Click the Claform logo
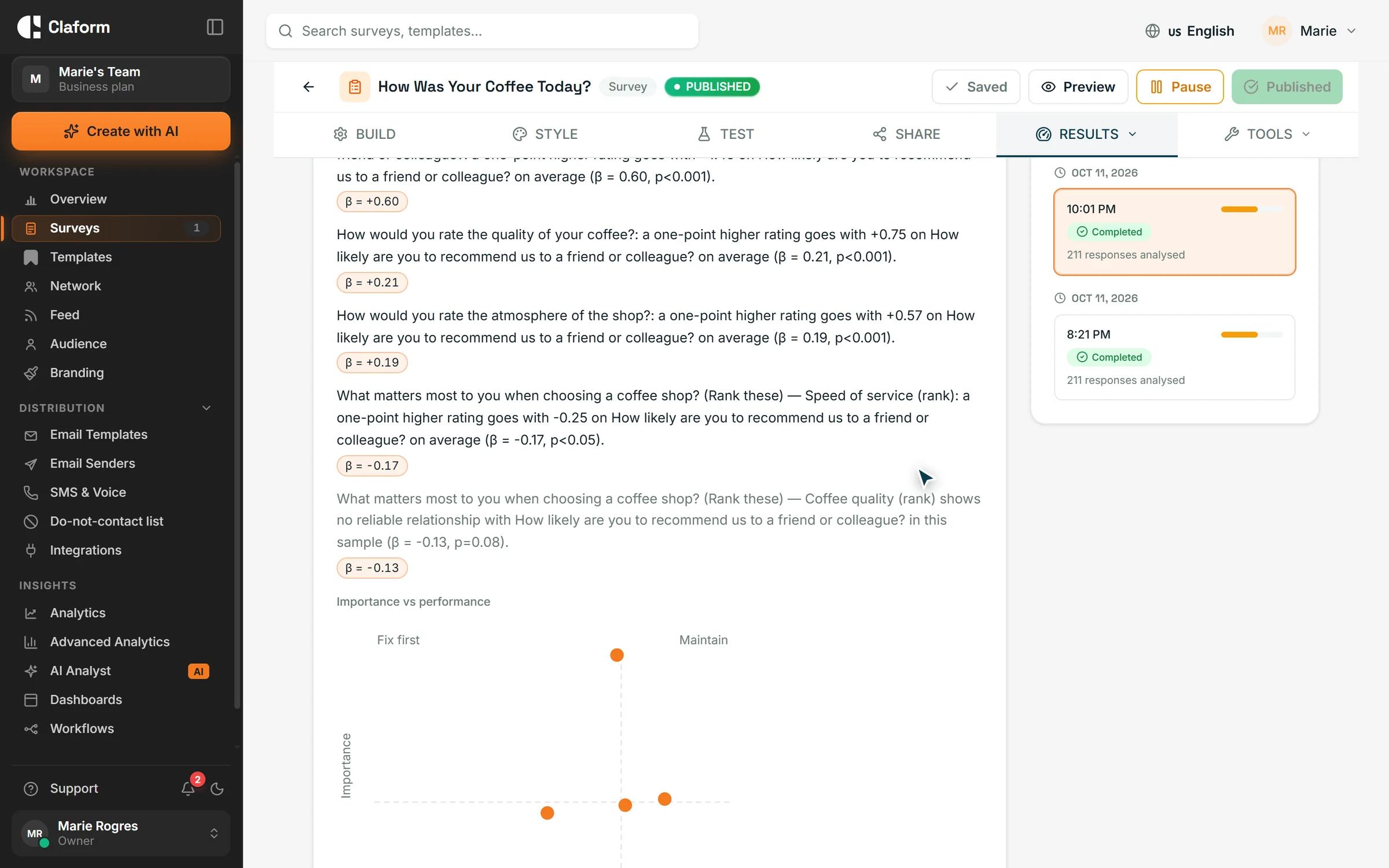1389x868 pixels. pyautogui.click(x=64, y=27)
